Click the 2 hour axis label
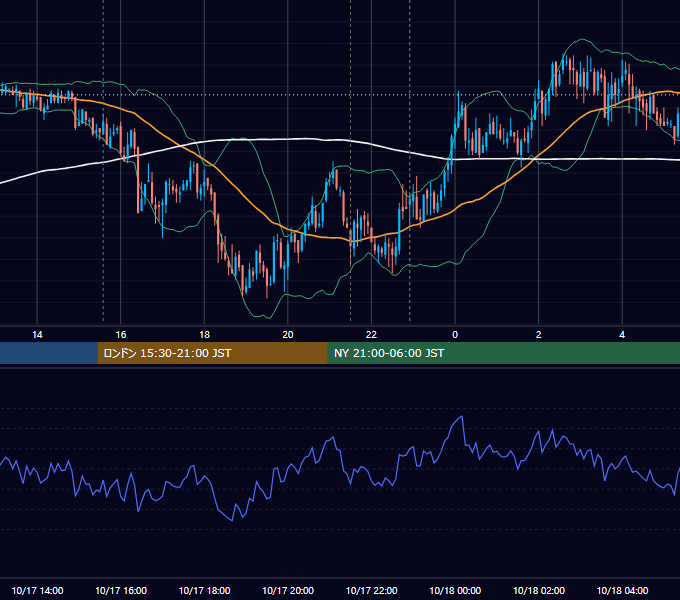680x600 pixels. (539, 335)
